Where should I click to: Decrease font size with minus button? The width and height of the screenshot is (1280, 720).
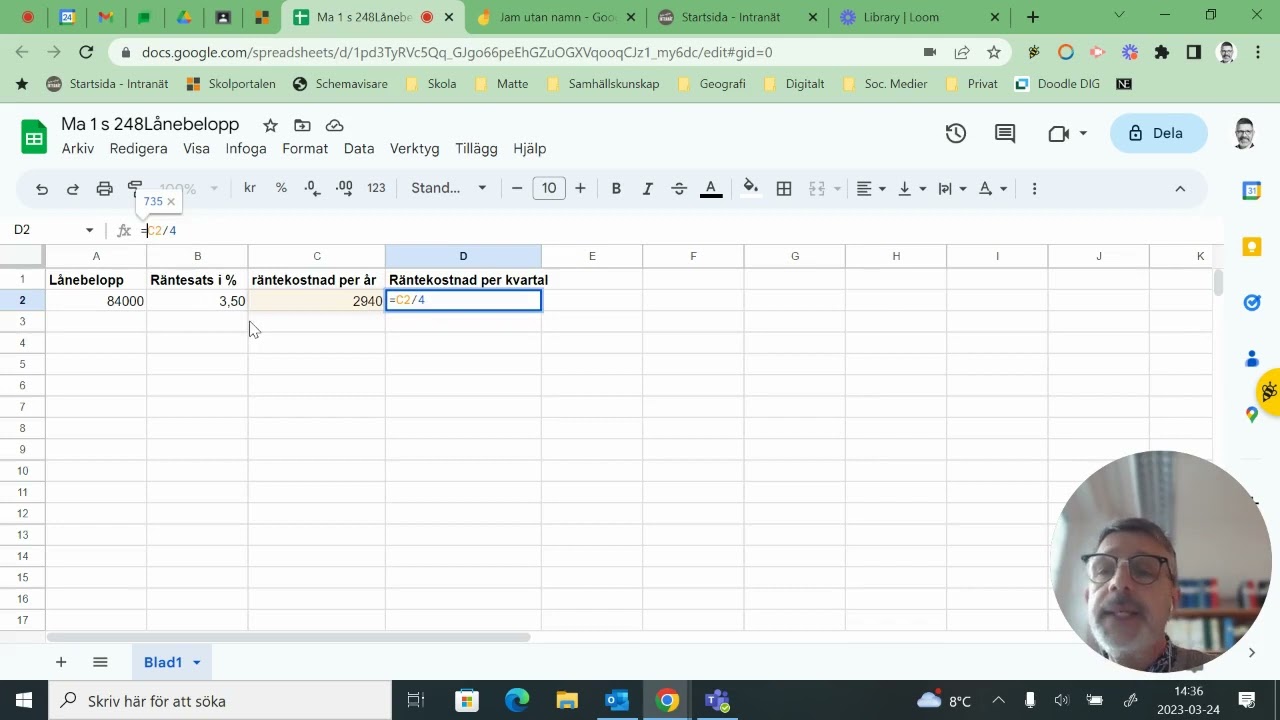pyautogui.click(x=517, y=188)
